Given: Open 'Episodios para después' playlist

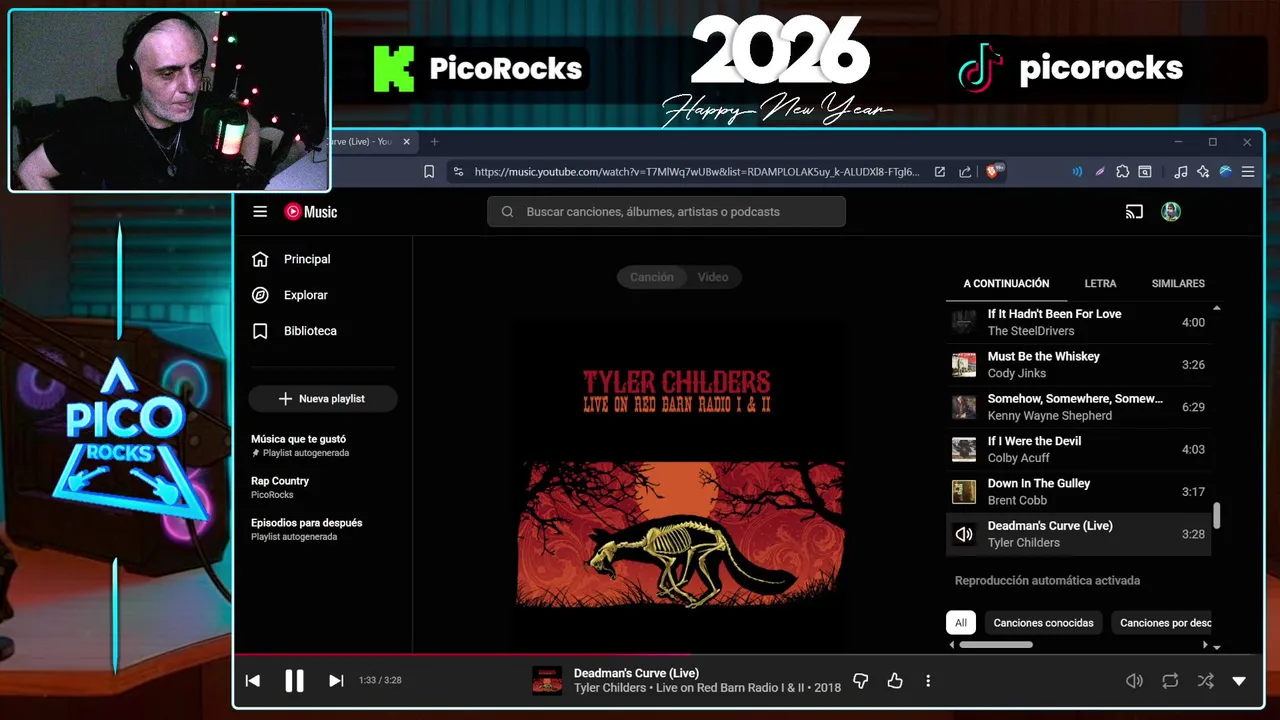Looking at the screenshot, I should coord(306,529).
